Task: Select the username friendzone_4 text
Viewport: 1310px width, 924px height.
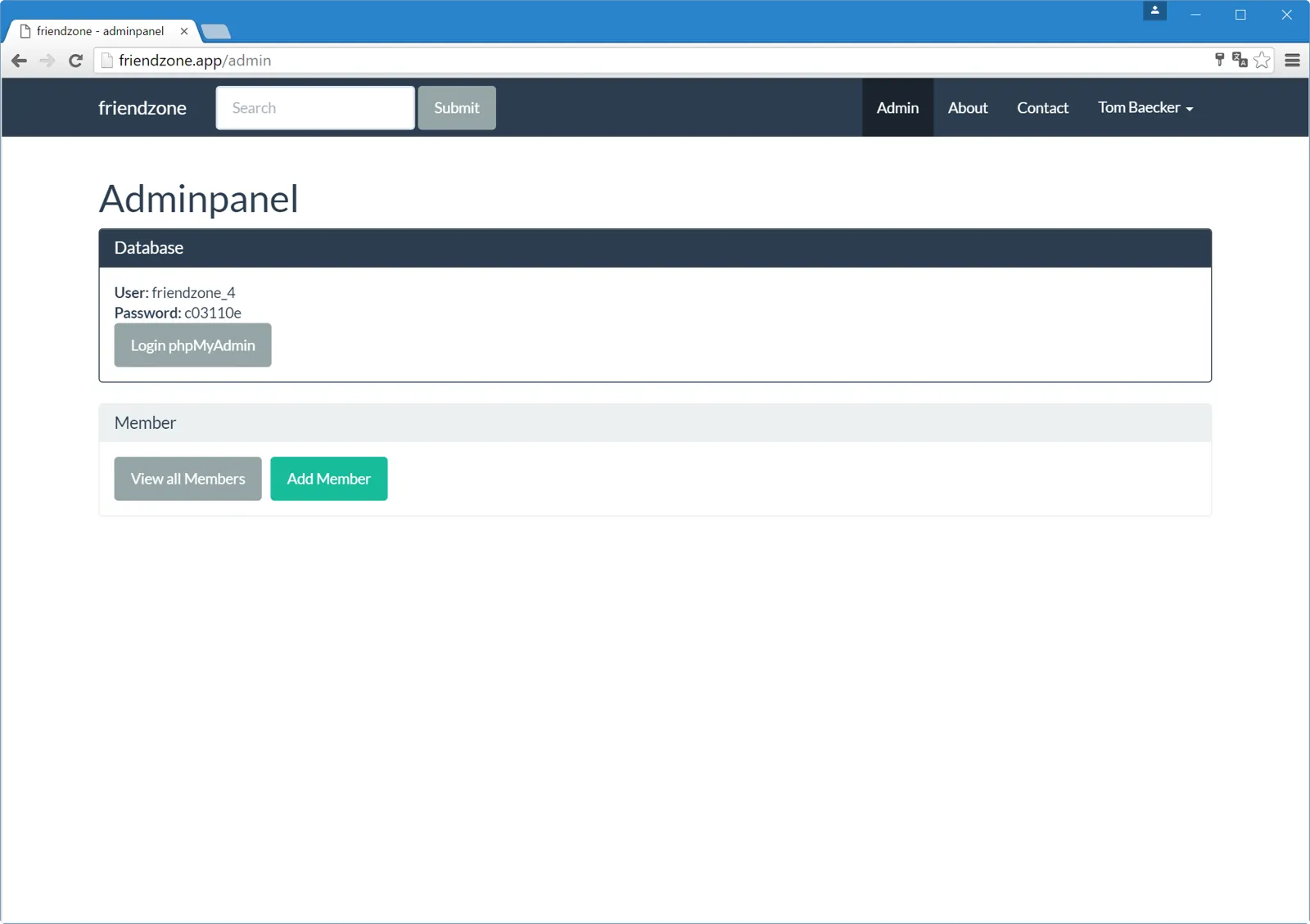Action: [x=193, y=293]
